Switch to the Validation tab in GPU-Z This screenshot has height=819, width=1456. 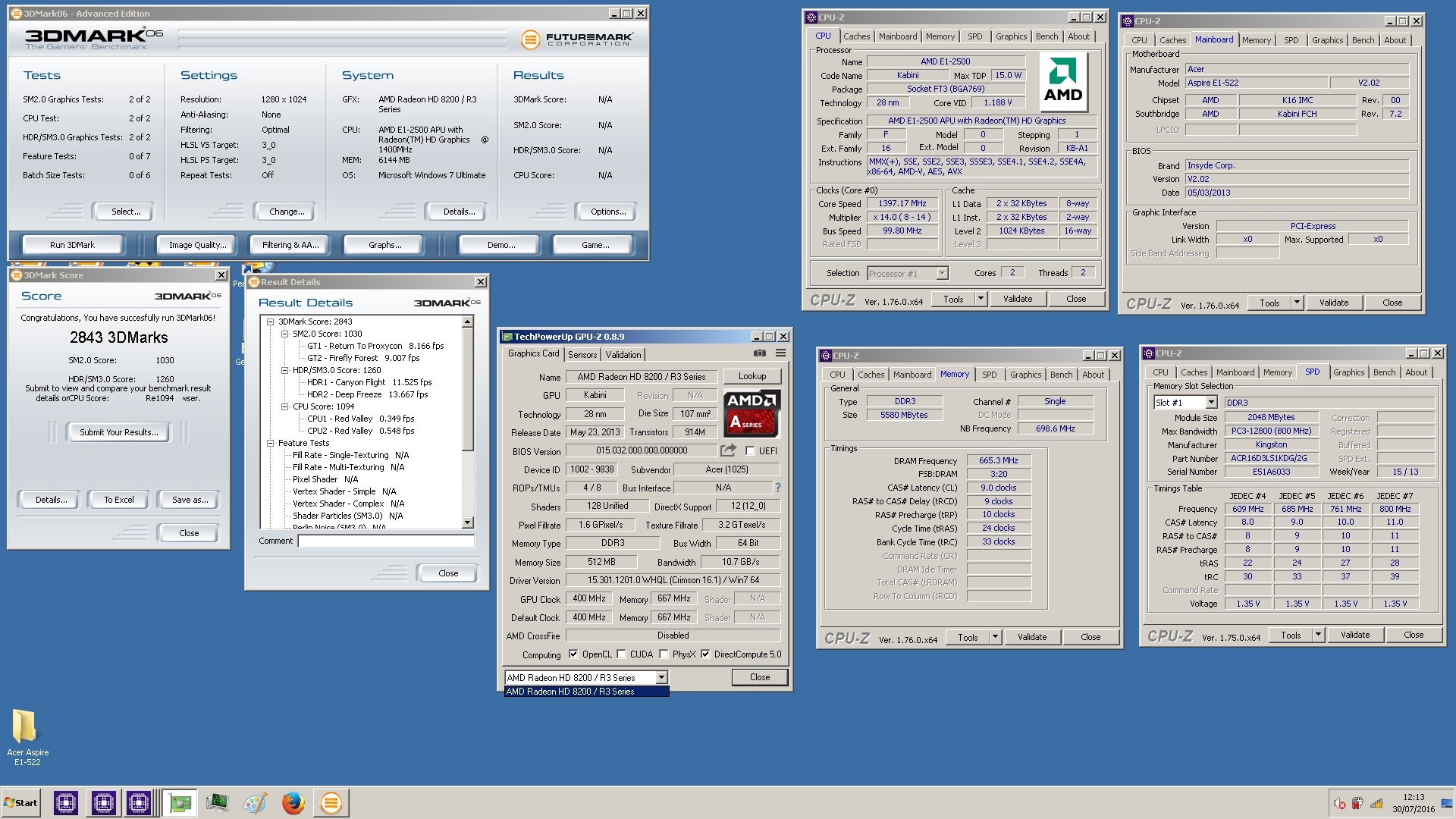pos(623,354)
